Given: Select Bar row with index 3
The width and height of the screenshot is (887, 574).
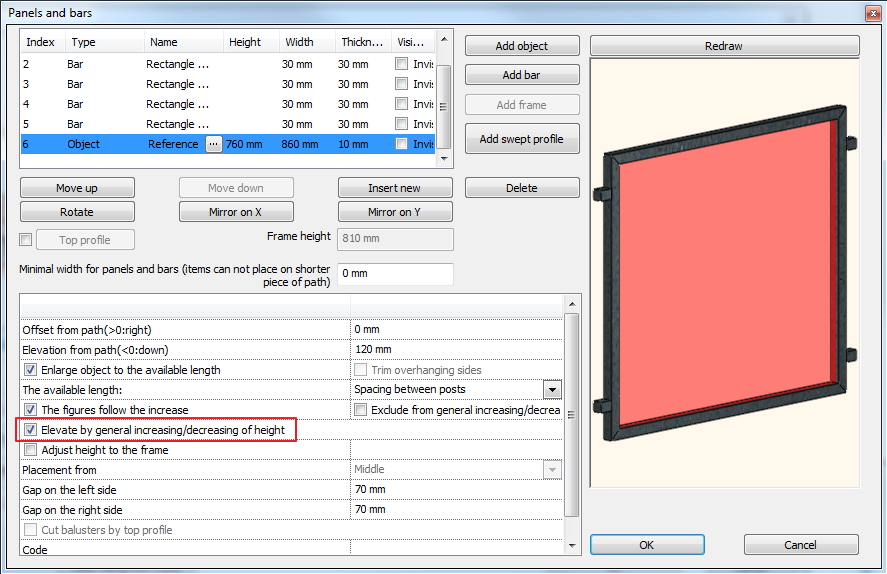Looking at the screenshot, I should point(228,84).
